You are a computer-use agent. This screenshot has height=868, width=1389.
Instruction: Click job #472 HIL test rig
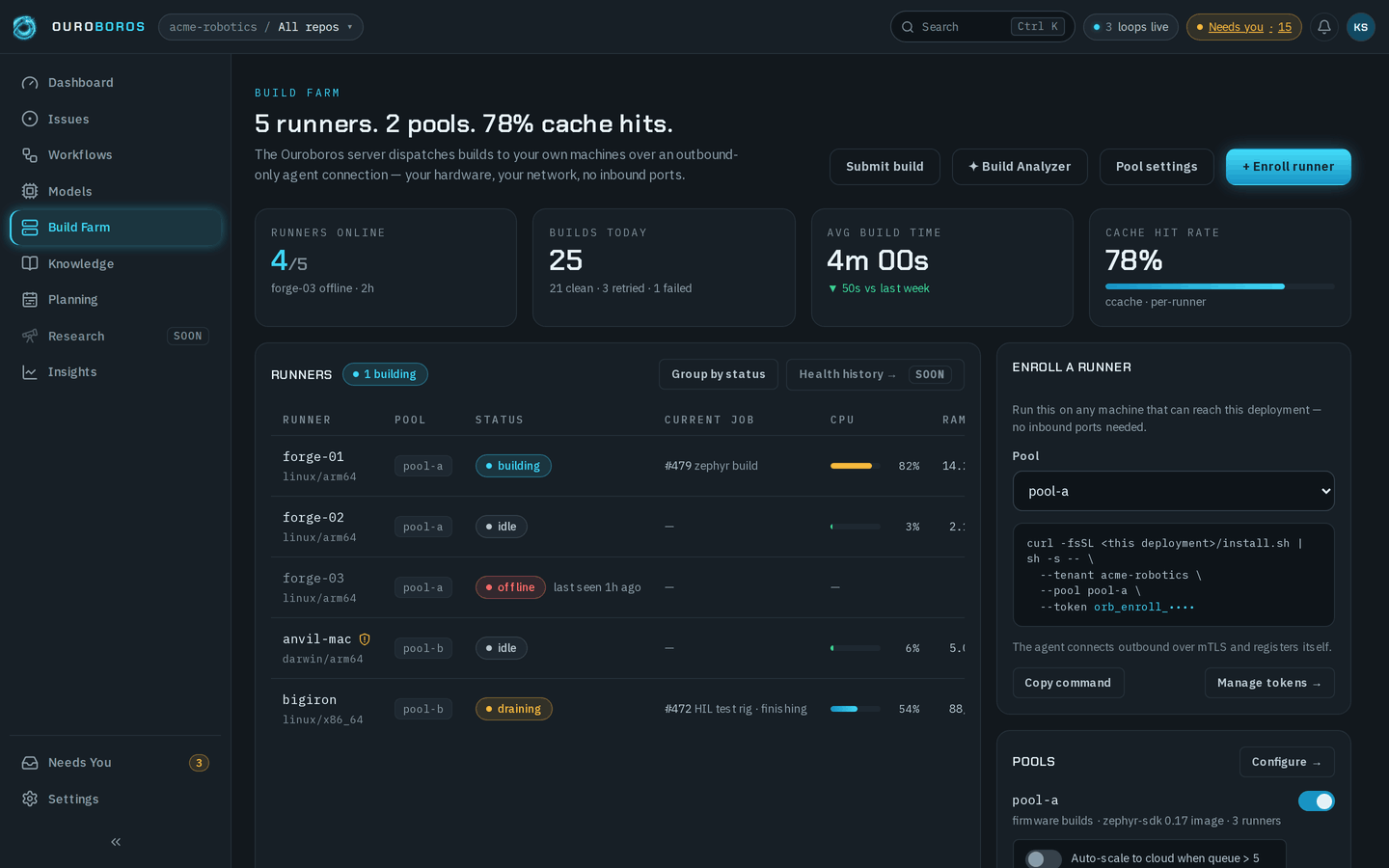[736, 709]
